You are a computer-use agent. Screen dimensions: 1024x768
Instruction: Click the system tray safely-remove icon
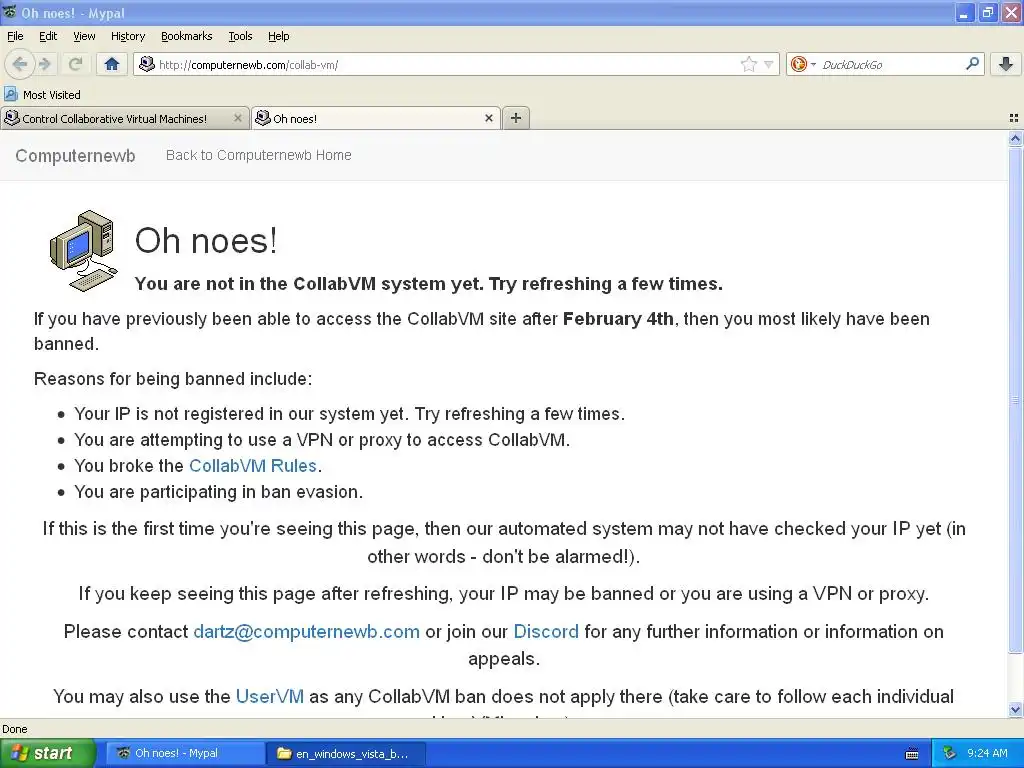[x=950, y=753]
